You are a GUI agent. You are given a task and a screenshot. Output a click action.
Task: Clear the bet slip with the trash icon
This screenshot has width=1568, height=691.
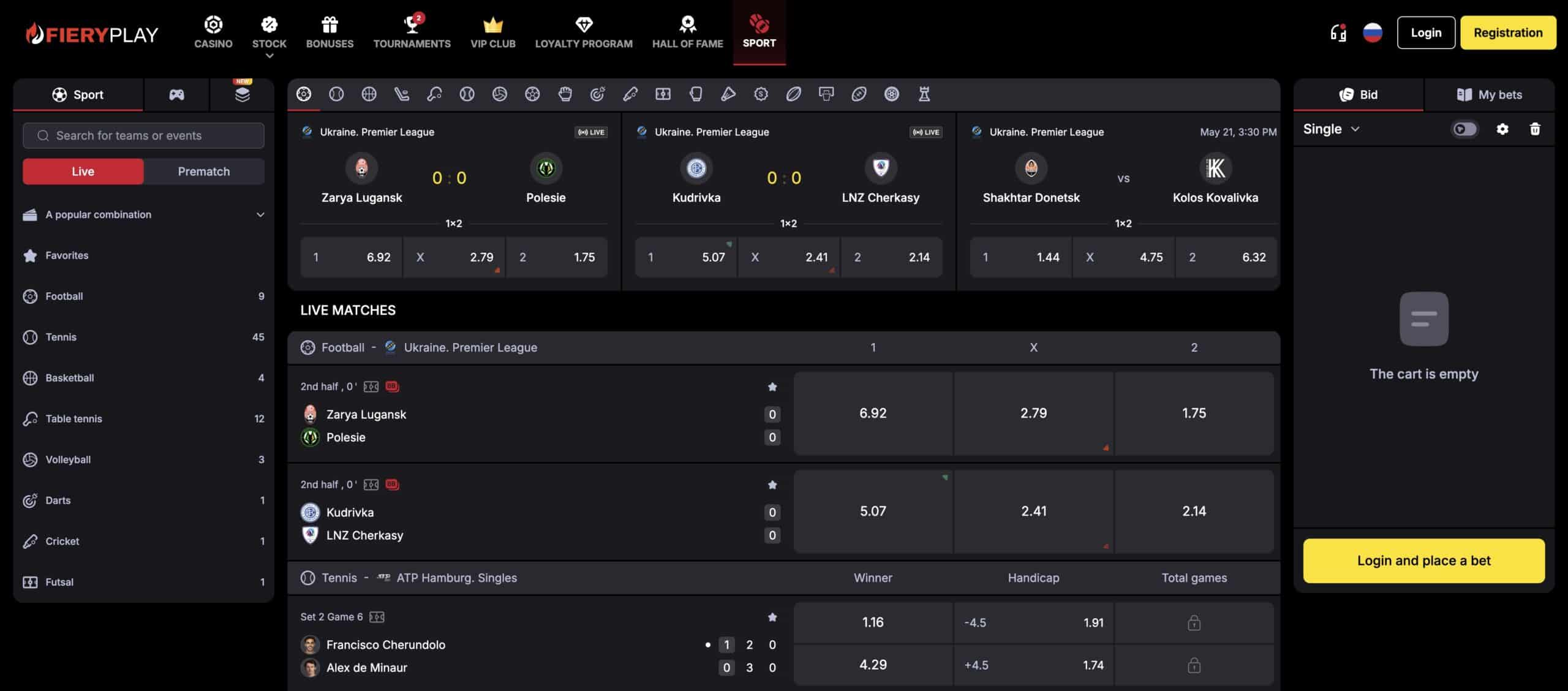point(1535,129)
